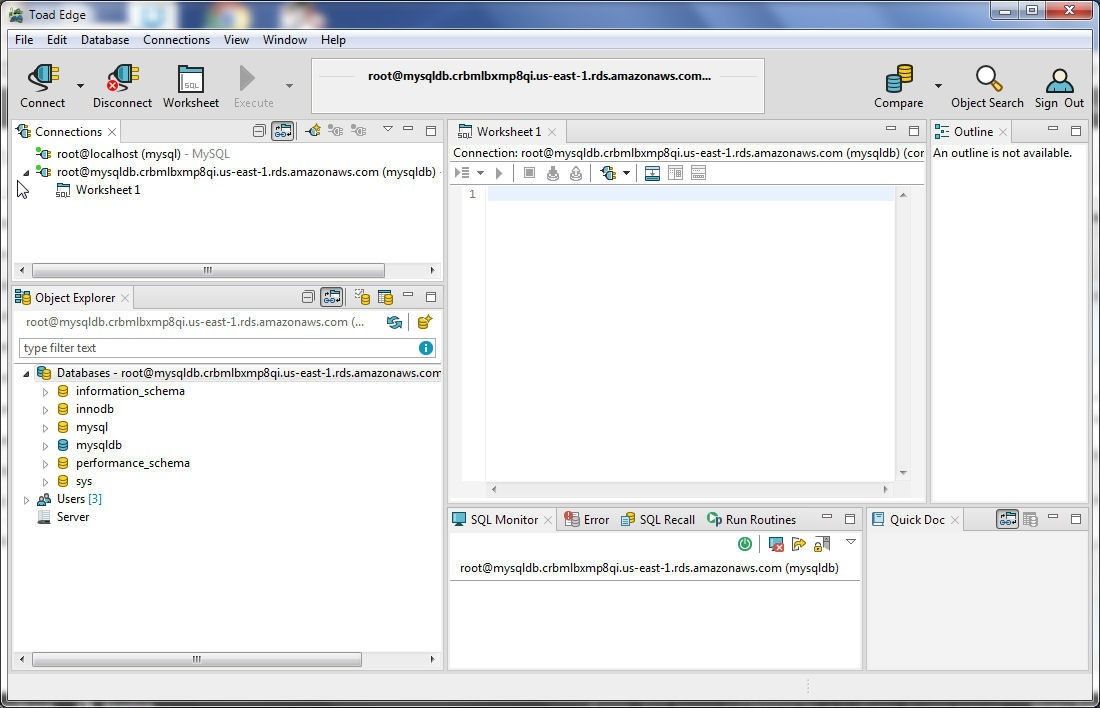Open the Object Search tool
1100x708 pixels.
987,86
